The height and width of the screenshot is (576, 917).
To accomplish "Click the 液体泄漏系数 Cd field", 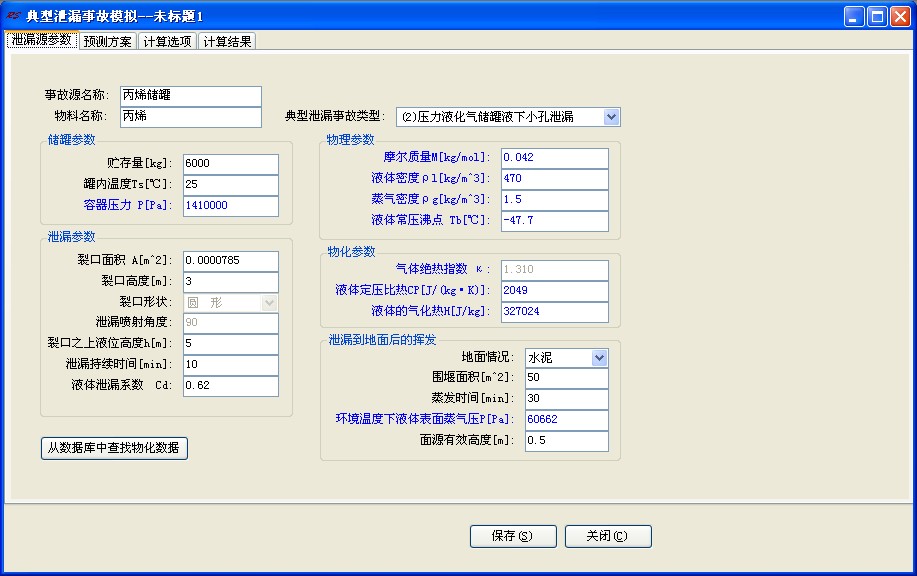I will tap(231, 386).
